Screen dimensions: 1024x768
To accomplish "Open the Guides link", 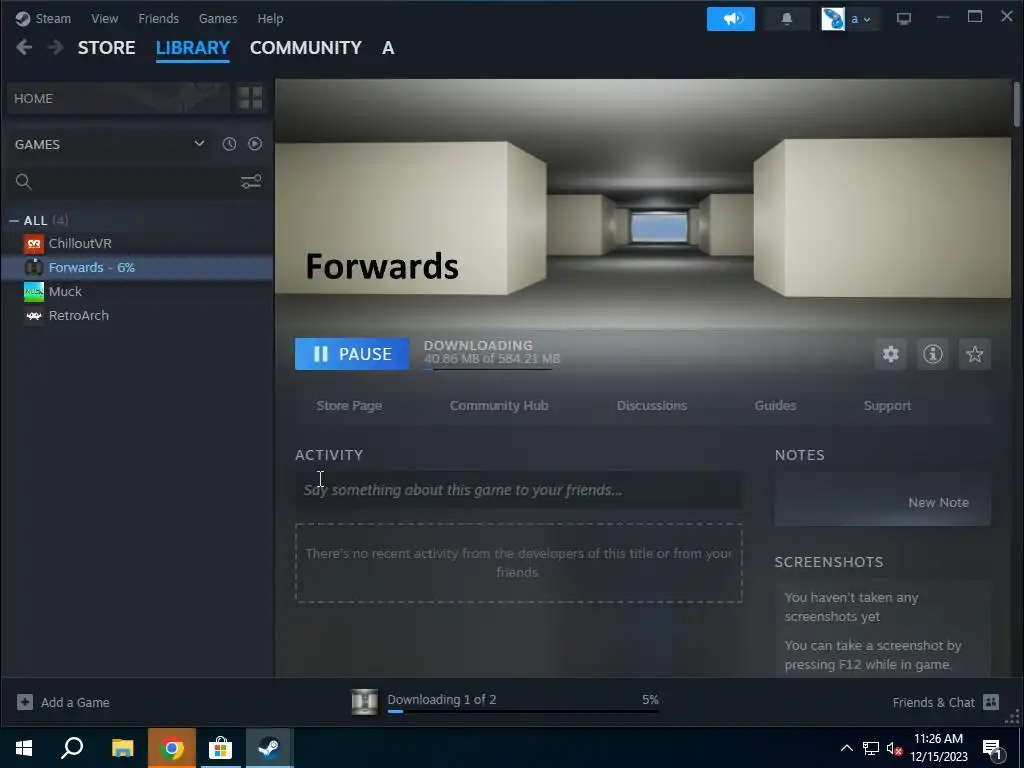I will pyautogui.click(x=775, y=406).
